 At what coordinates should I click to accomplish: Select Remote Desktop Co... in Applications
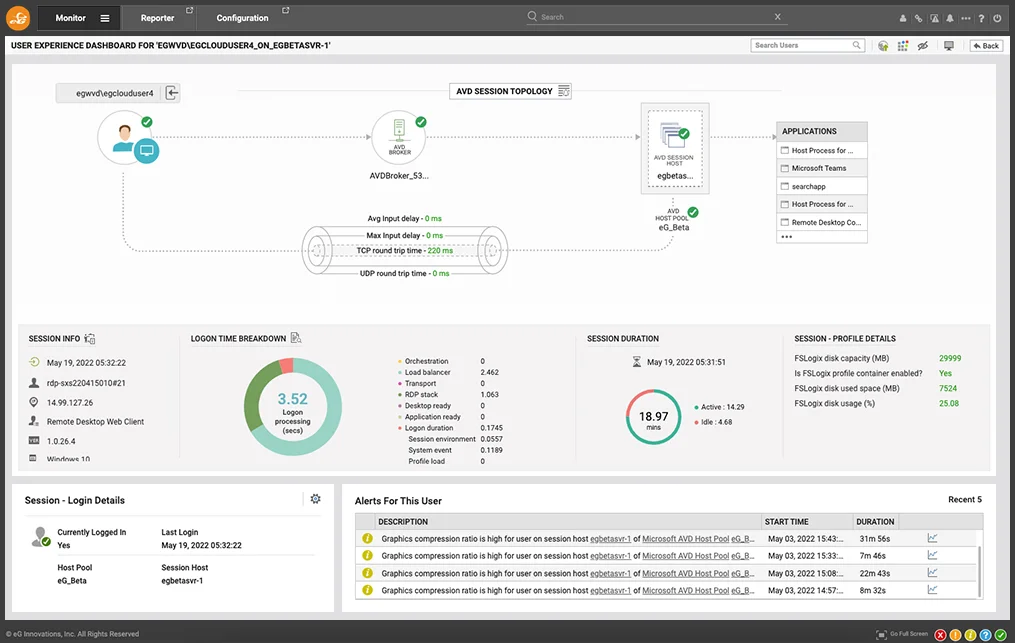coord(821,222)
